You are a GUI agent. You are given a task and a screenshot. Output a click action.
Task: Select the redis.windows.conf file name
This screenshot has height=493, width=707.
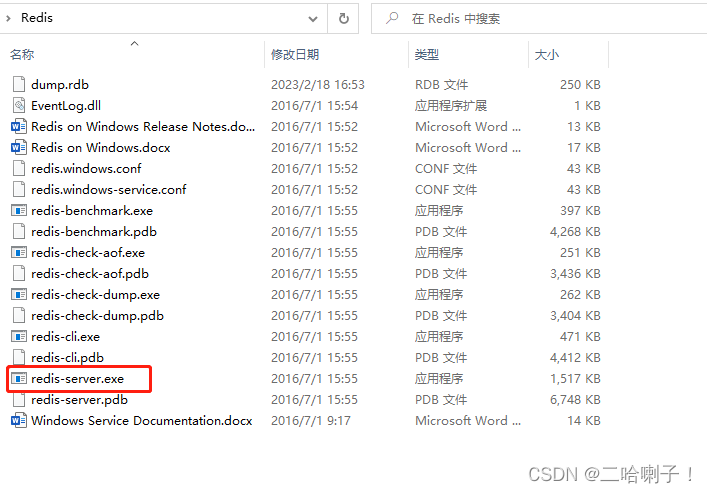[x=86, y=168]
